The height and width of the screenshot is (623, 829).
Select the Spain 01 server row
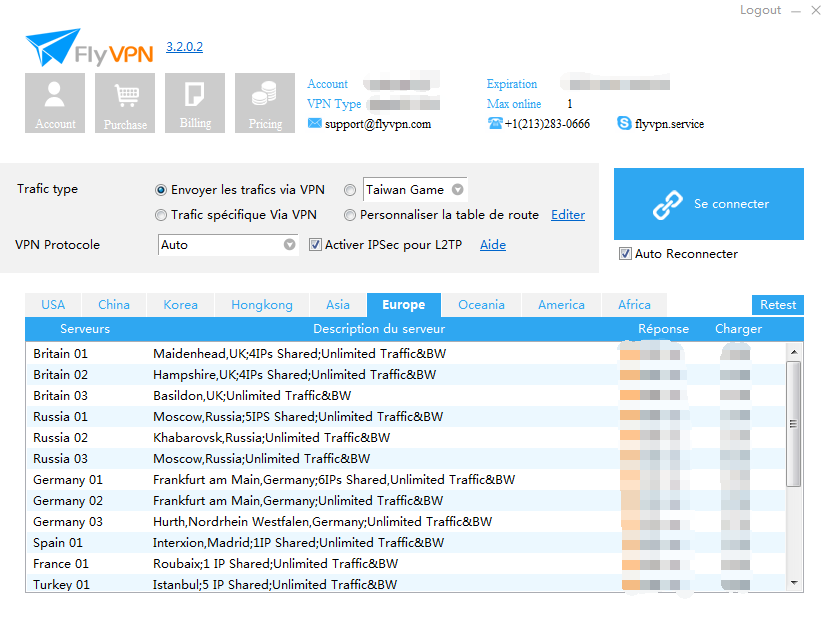click(406, 543)
